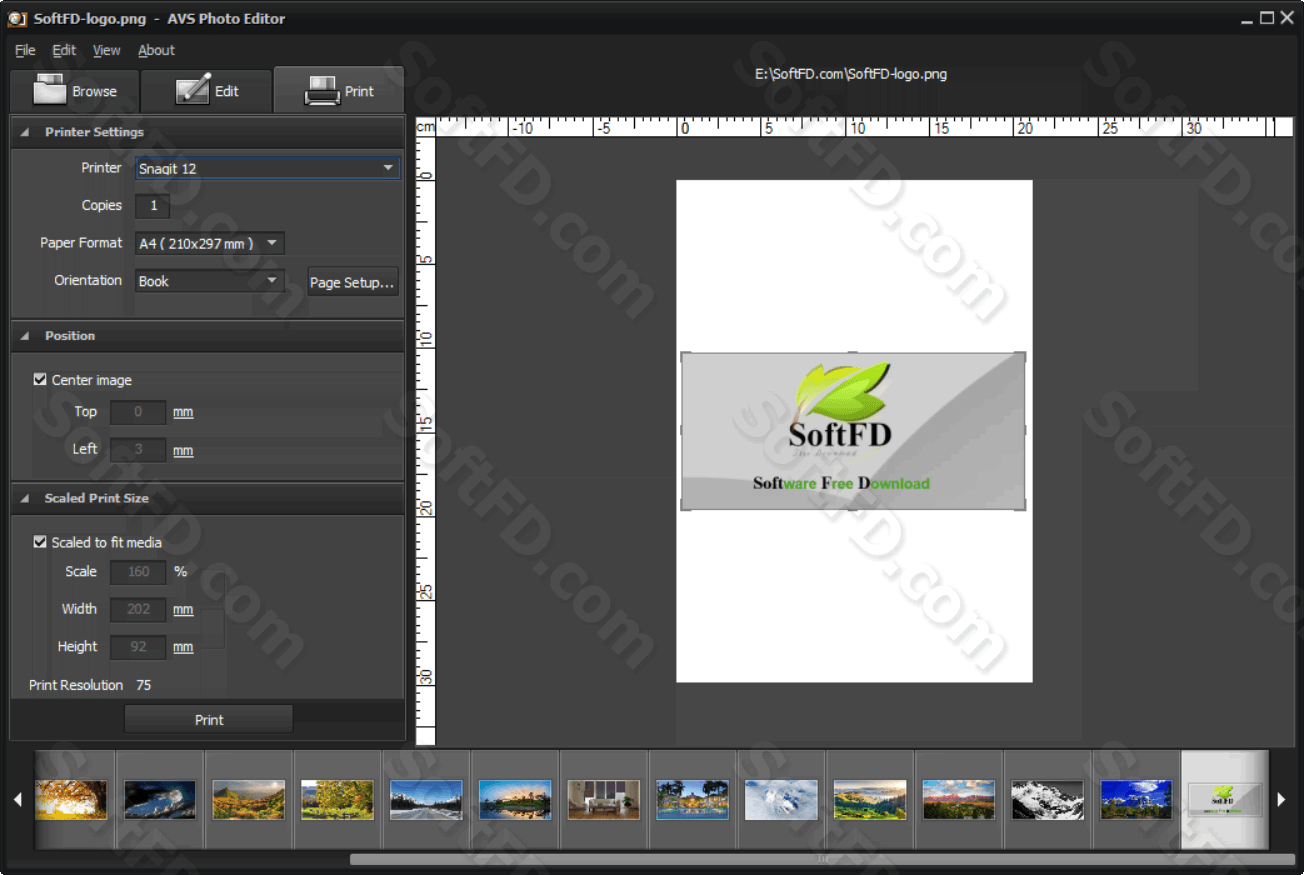Viewport: 1304px width, 875px height.
Task: Click the Print button at panel bottom
Action: pos(209,719)
